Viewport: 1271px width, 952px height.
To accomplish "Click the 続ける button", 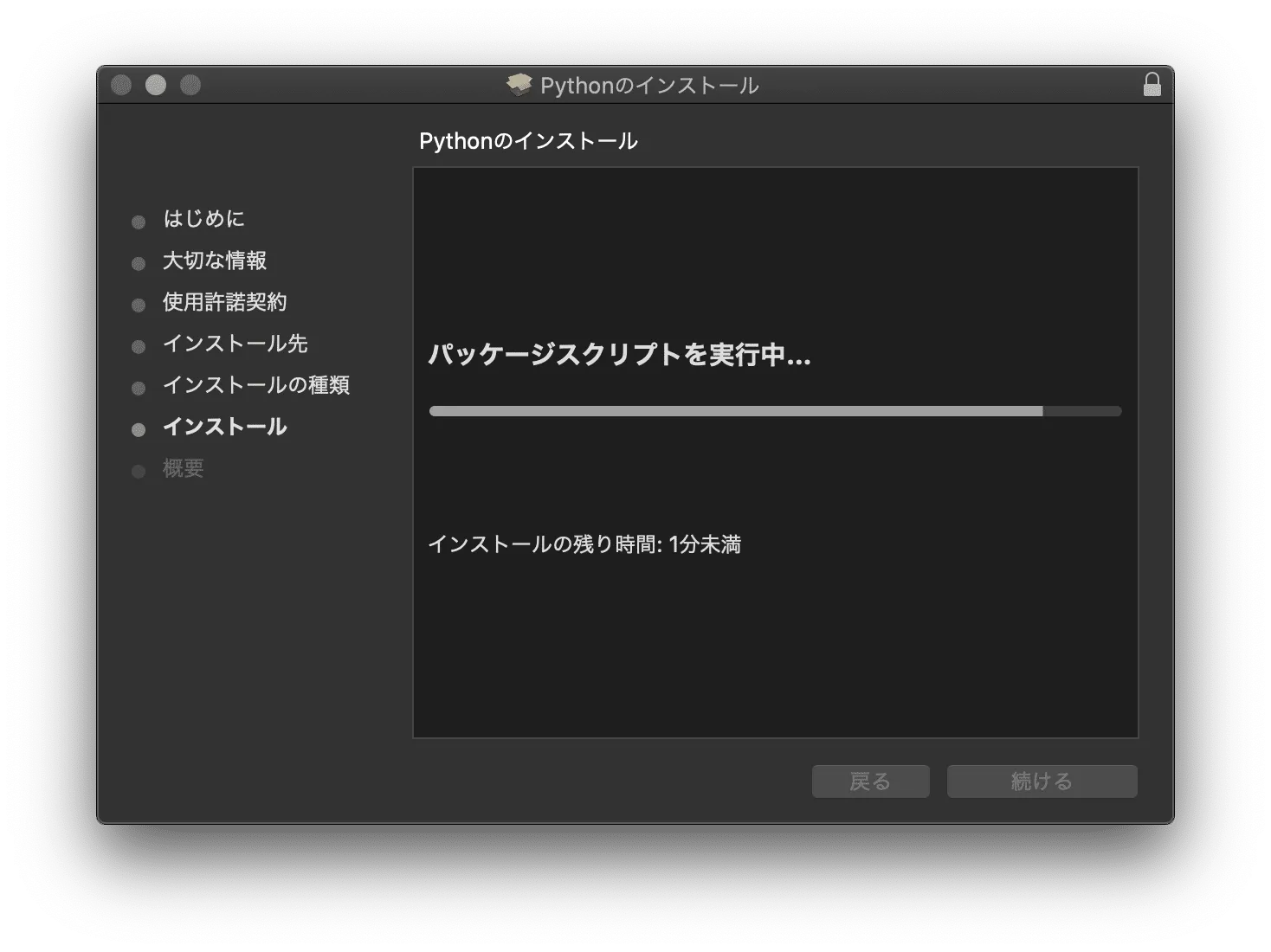I will click(x=1042, y=782).
